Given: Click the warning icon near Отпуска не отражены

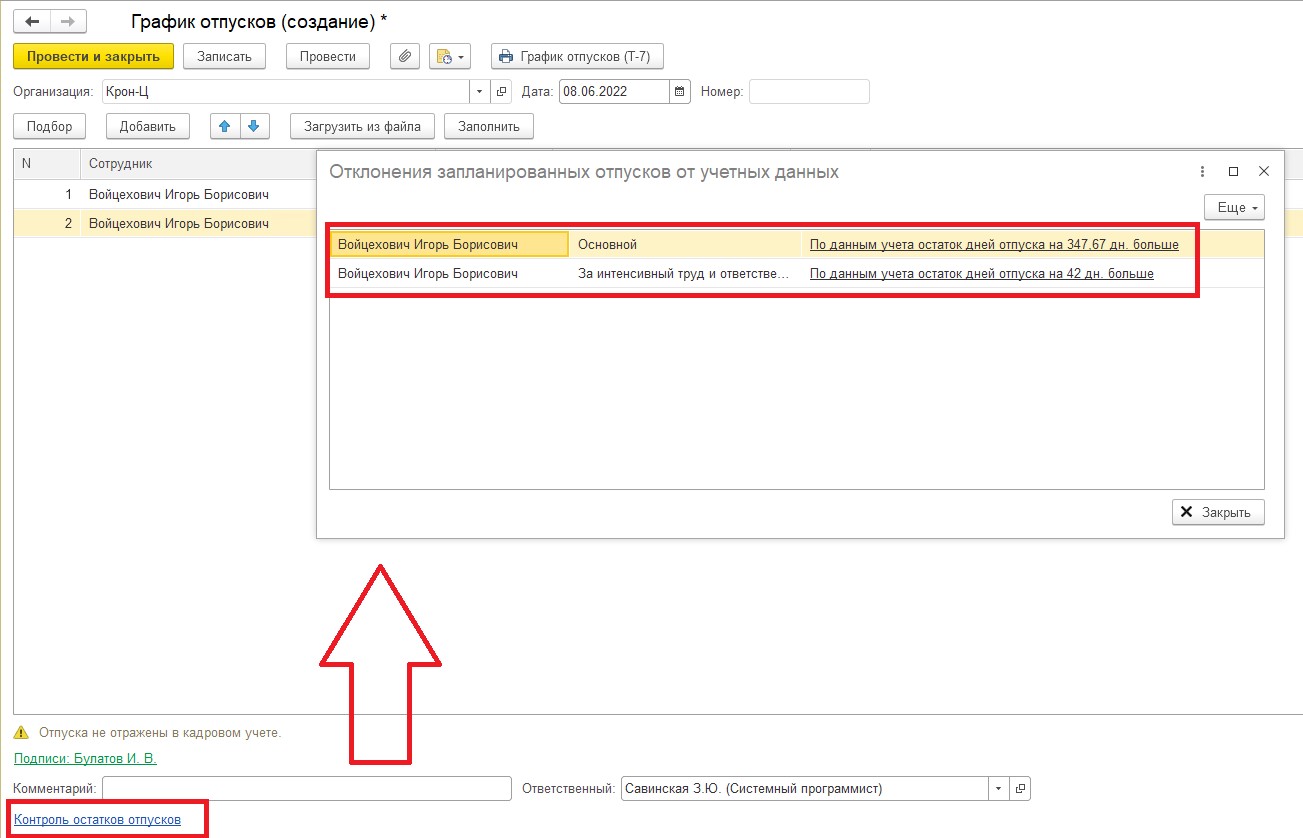Looking at the screenshot, I should [x=21, y=733].
